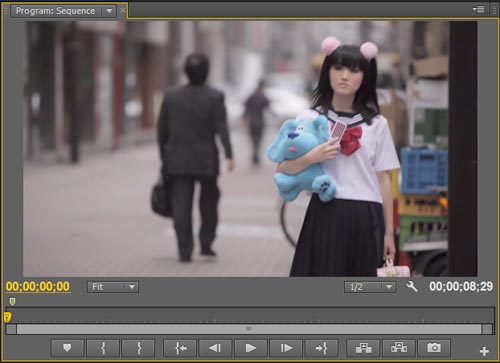Screen dimensions: 500x363
Task: Select the Program: Sequence tab
Action: [55, 11]
